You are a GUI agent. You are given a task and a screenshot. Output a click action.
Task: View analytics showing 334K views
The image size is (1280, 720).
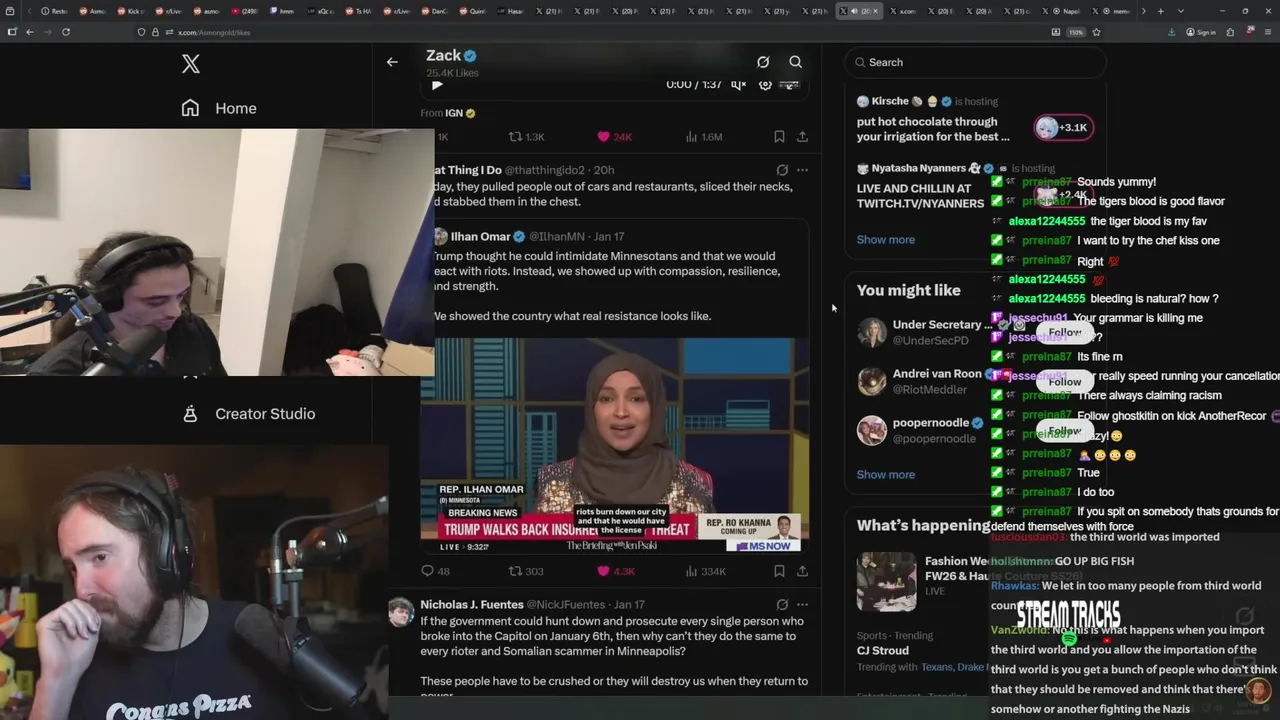706,572
